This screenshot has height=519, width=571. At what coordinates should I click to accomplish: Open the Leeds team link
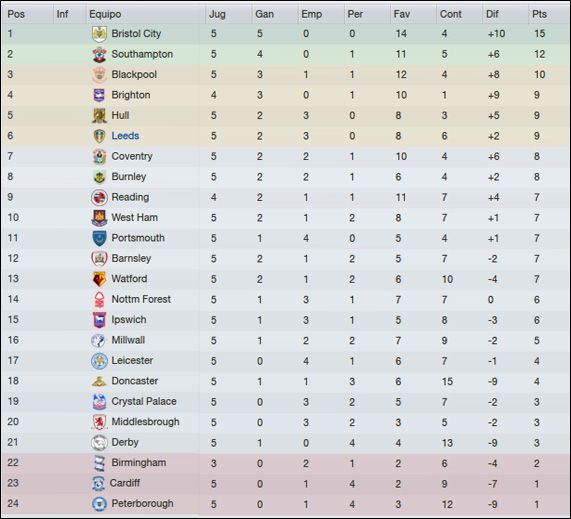pyautogui.click(x=125, y=136)
